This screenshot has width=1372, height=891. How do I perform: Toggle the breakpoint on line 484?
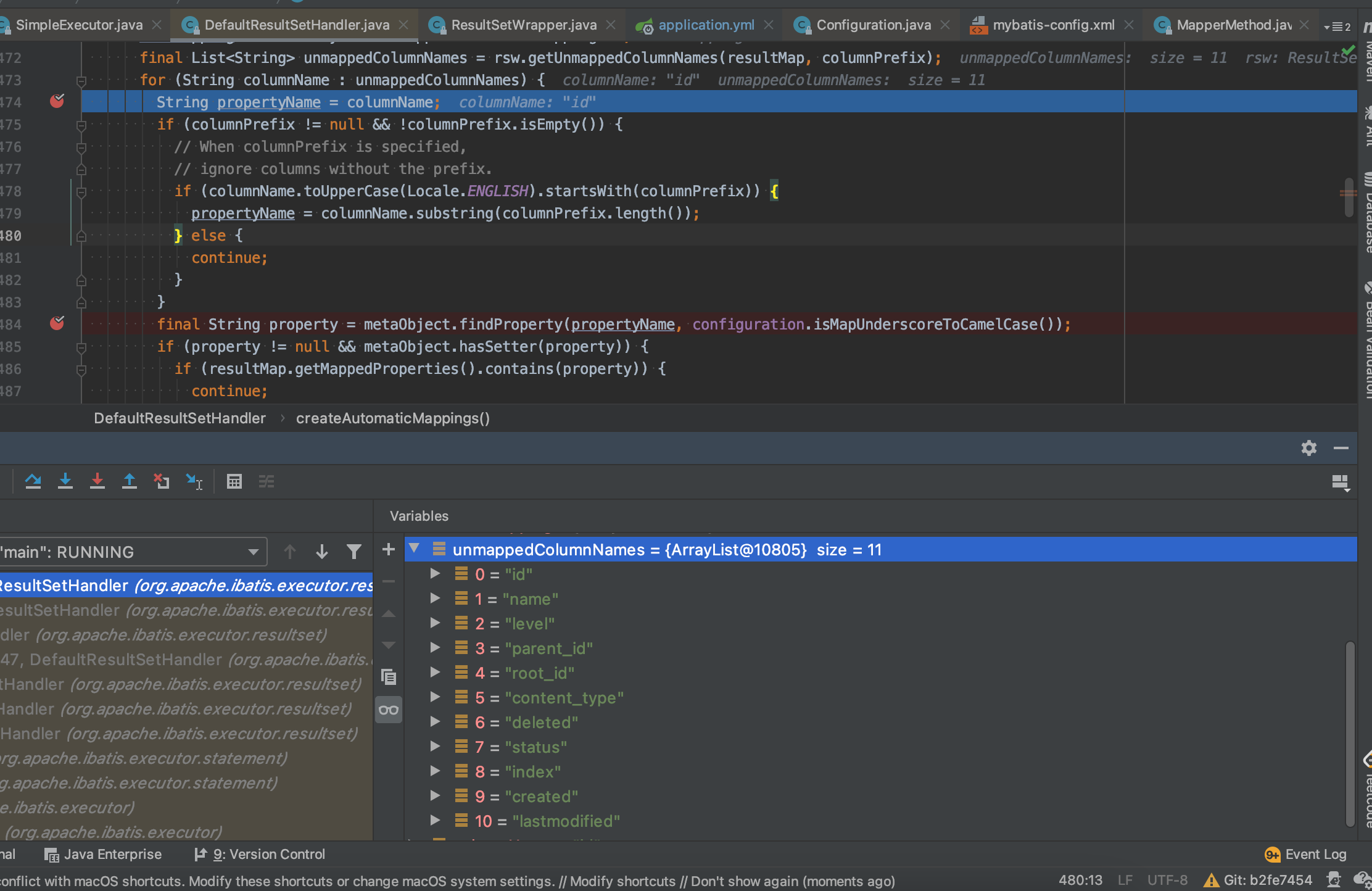coord(57,323)
